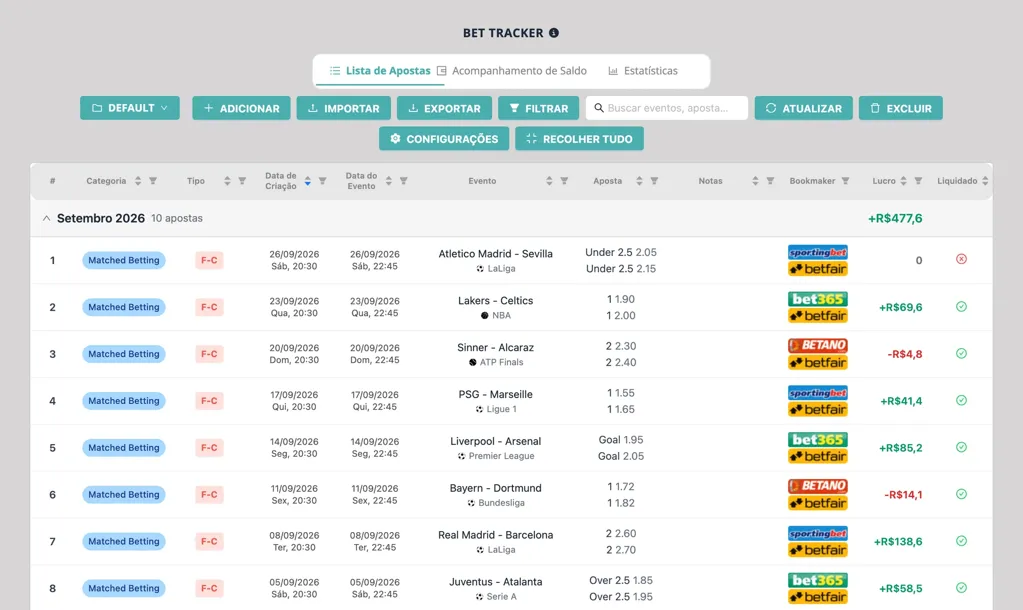The width and height of the screenshot is (1023, 610).
Task: Click the info icon beside BET TRACKER
Action: click(554, 33)
